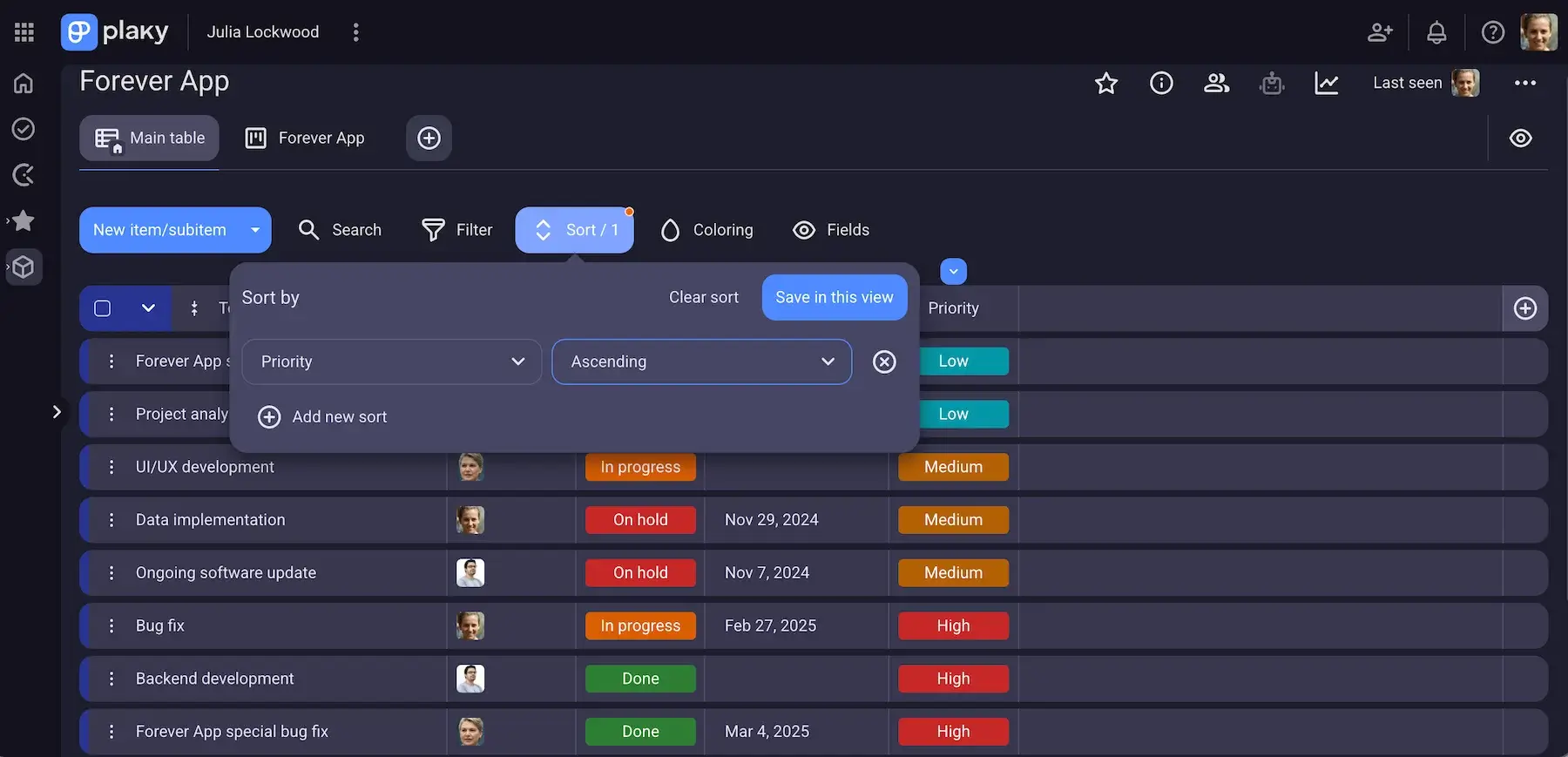
Task: Click Add new sort
Action: pos(322,416)
